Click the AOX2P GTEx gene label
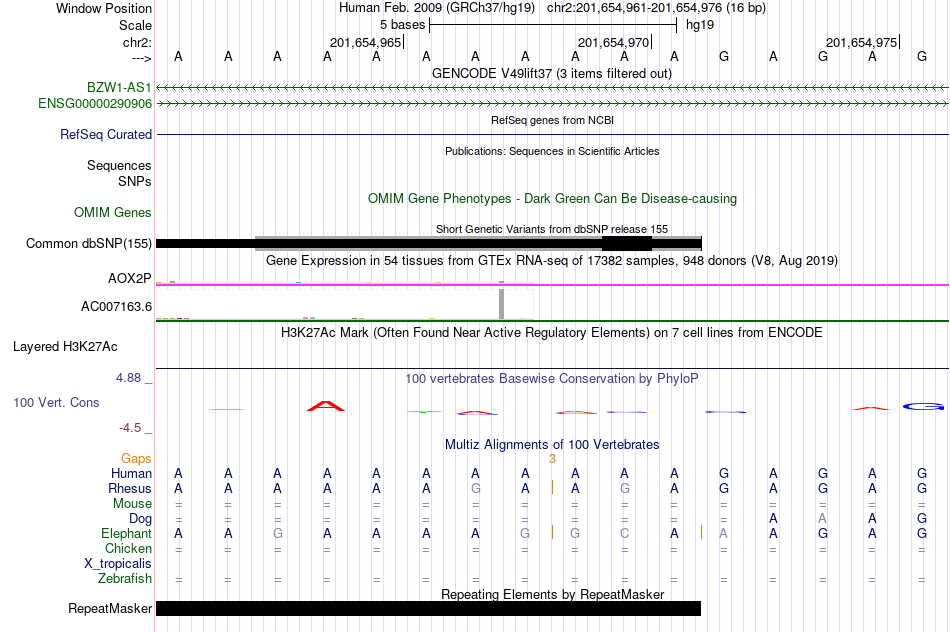Image resolution: width=950 pixels, height=632 pixels. [129, 279]
